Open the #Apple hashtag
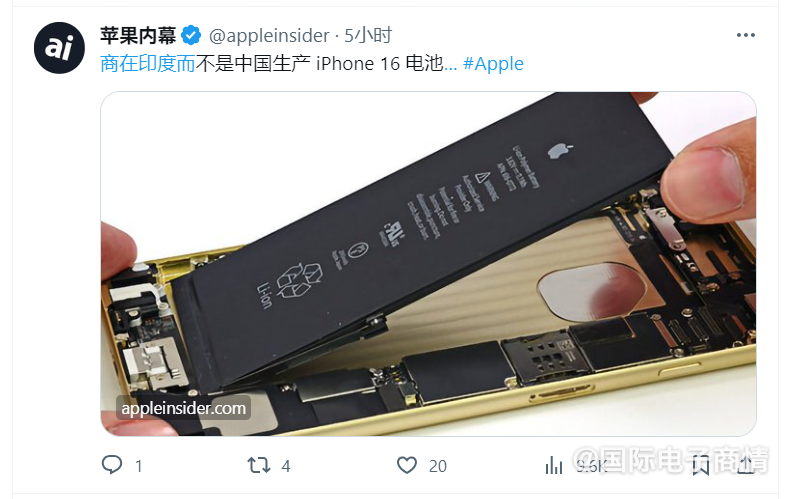This screenshot has height=499, width=790. pos(493,64)
